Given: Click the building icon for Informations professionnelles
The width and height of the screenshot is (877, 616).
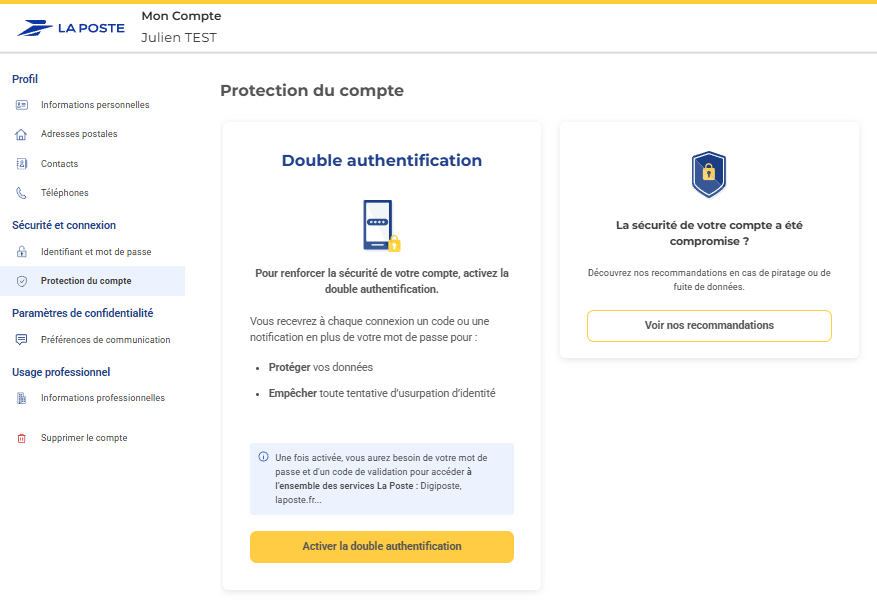Looking at the screenshot, I should point(22,398).
